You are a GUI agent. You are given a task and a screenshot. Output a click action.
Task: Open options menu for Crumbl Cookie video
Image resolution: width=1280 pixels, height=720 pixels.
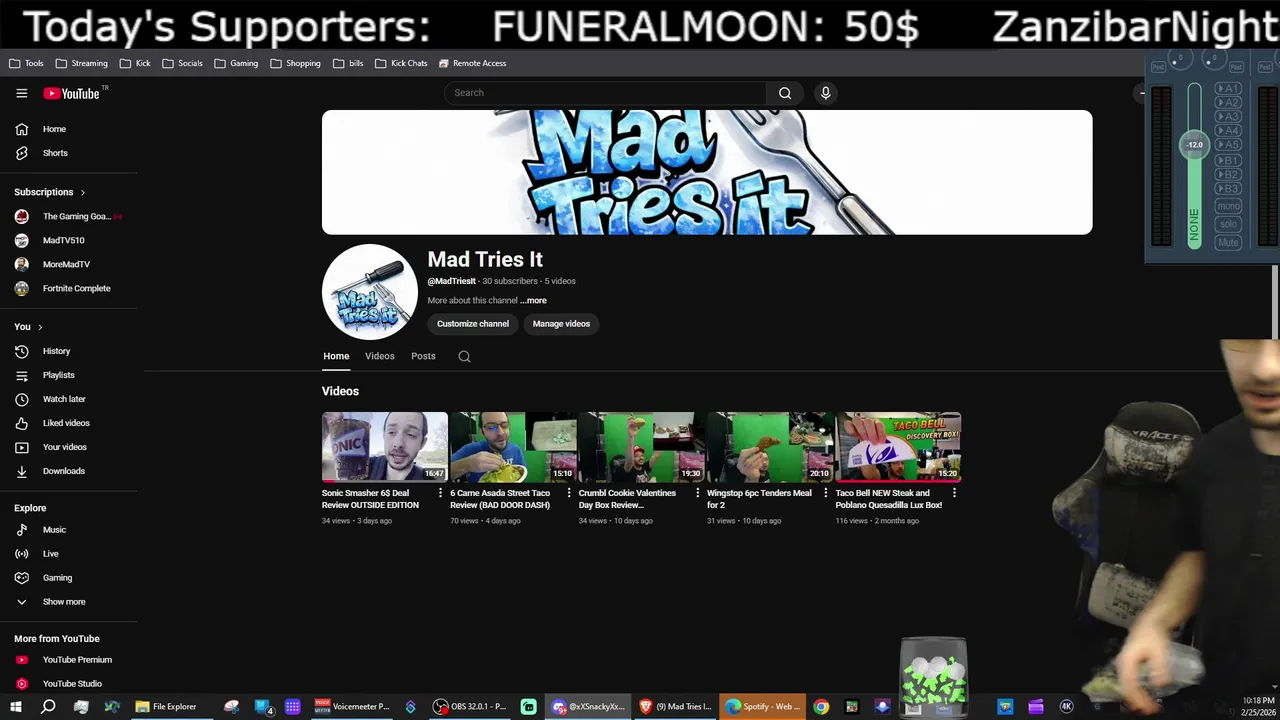click(697, 493)
